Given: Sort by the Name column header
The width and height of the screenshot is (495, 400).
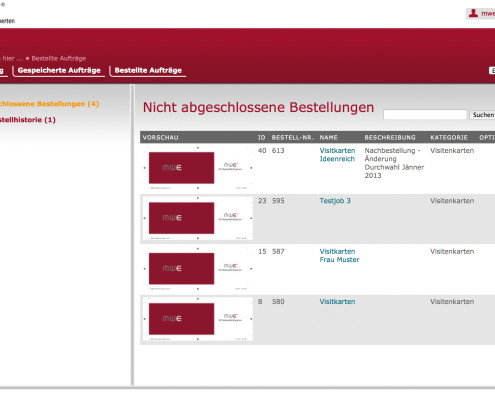Looking at the screenshot, I should [329, 137].
